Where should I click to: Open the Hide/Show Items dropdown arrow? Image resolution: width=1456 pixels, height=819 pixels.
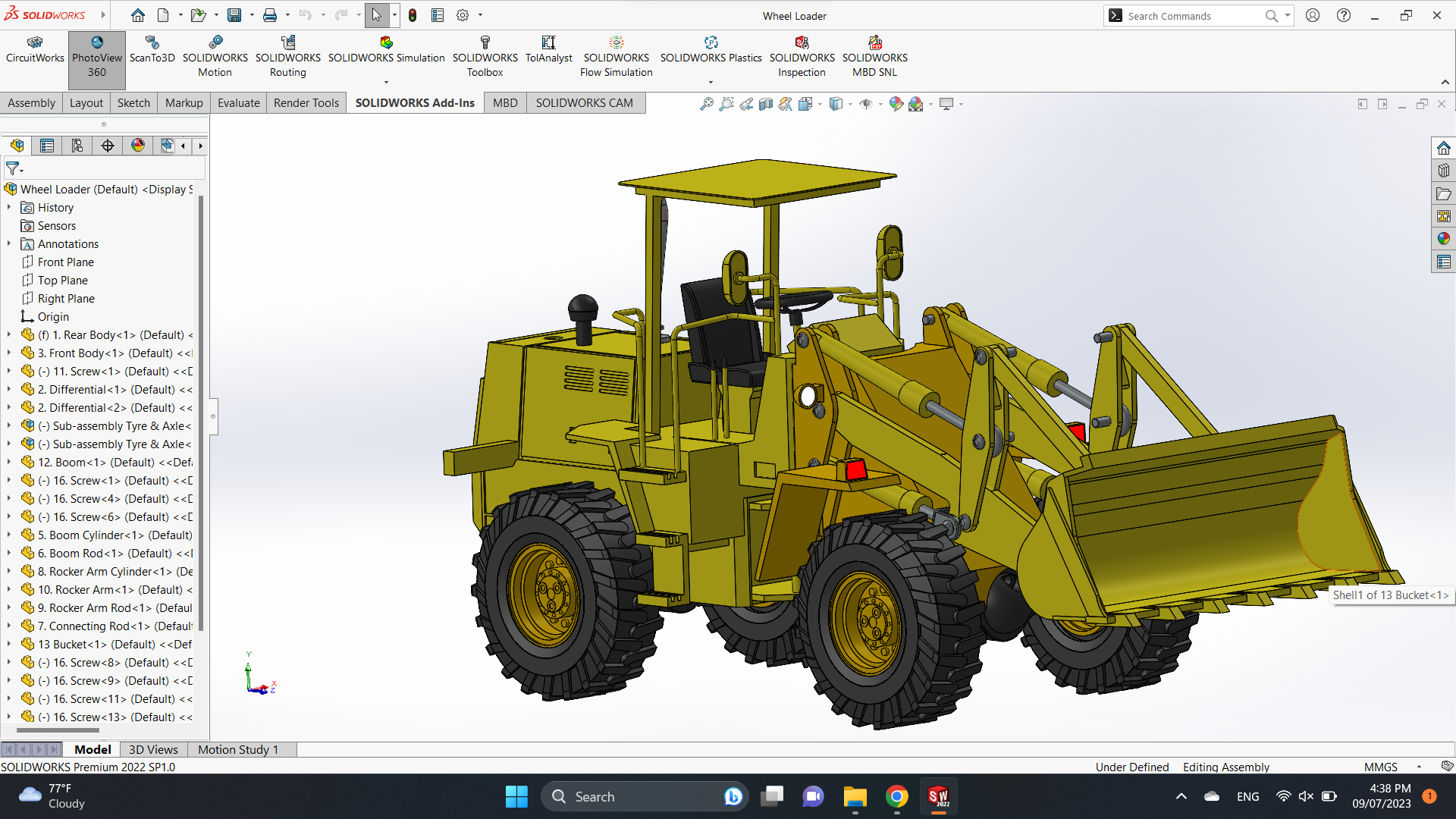coord(880,105)
